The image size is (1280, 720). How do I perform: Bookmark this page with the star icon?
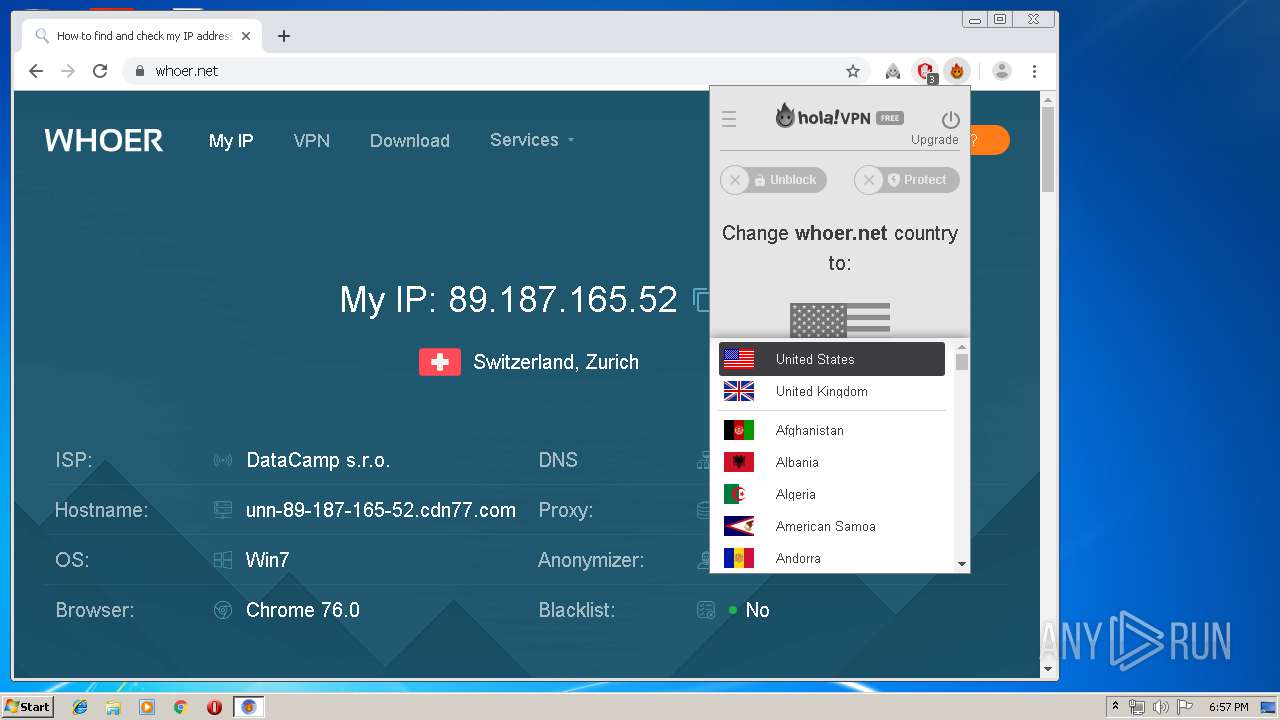click(853, 71)
